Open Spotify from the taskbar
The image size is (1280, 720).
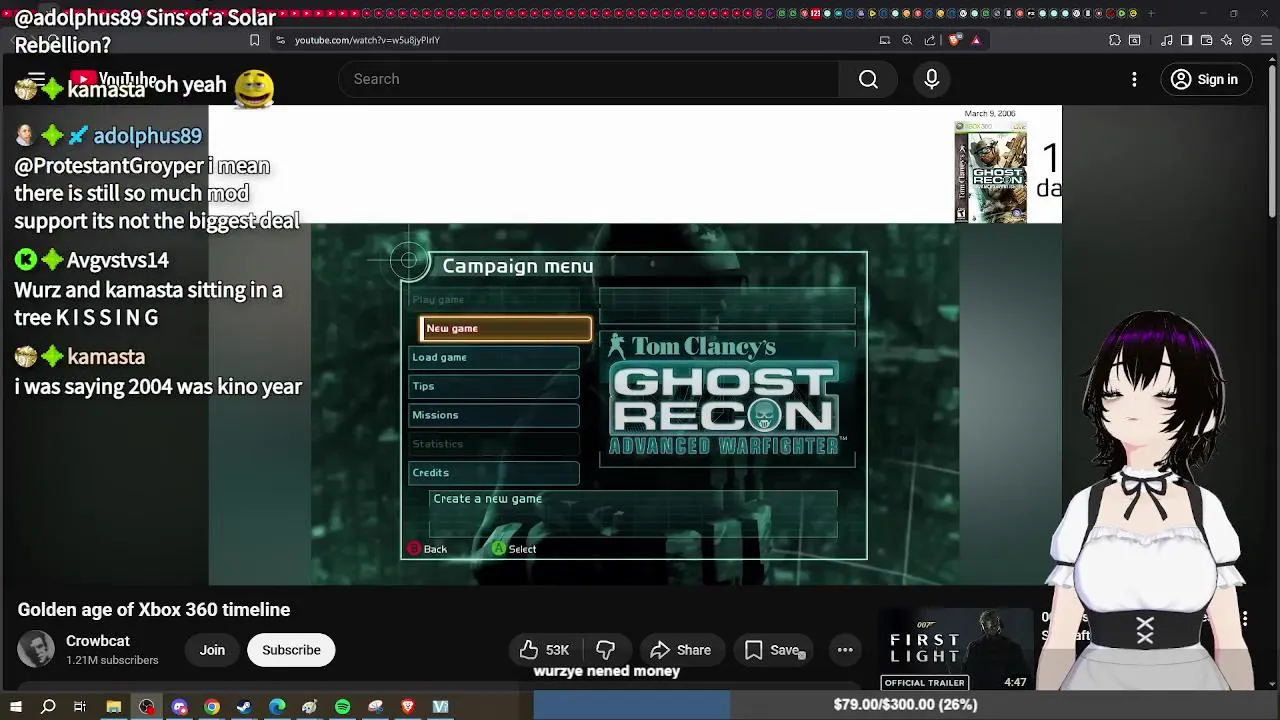pyautogui.click(x=343, y=707)
